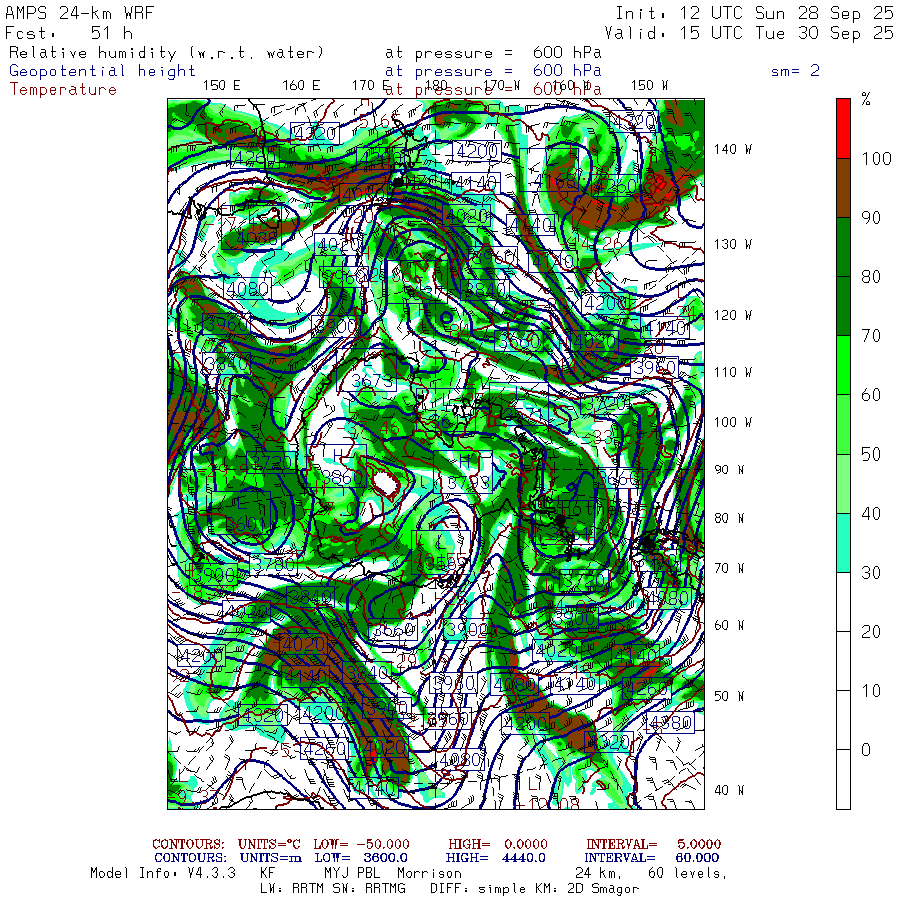Click the 'Model Info: V4.3.3' text
Image resolution: width=900 pixels, height=900 pixels.
(163, 873)
